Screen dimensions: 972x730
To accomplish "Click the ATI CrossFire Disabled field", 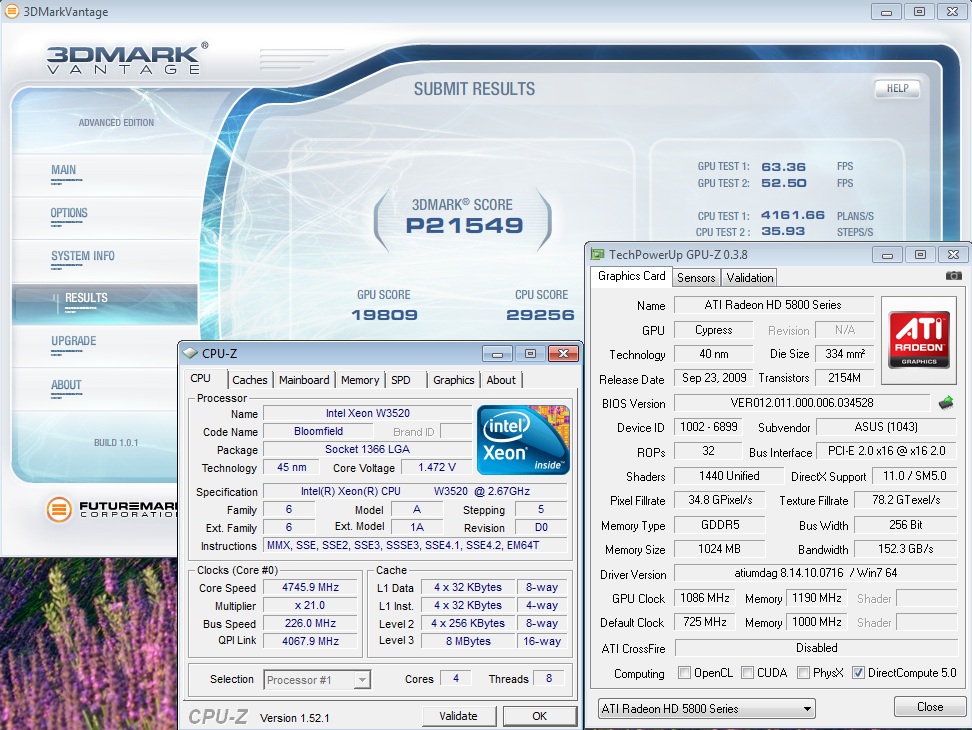I will 816,648.
